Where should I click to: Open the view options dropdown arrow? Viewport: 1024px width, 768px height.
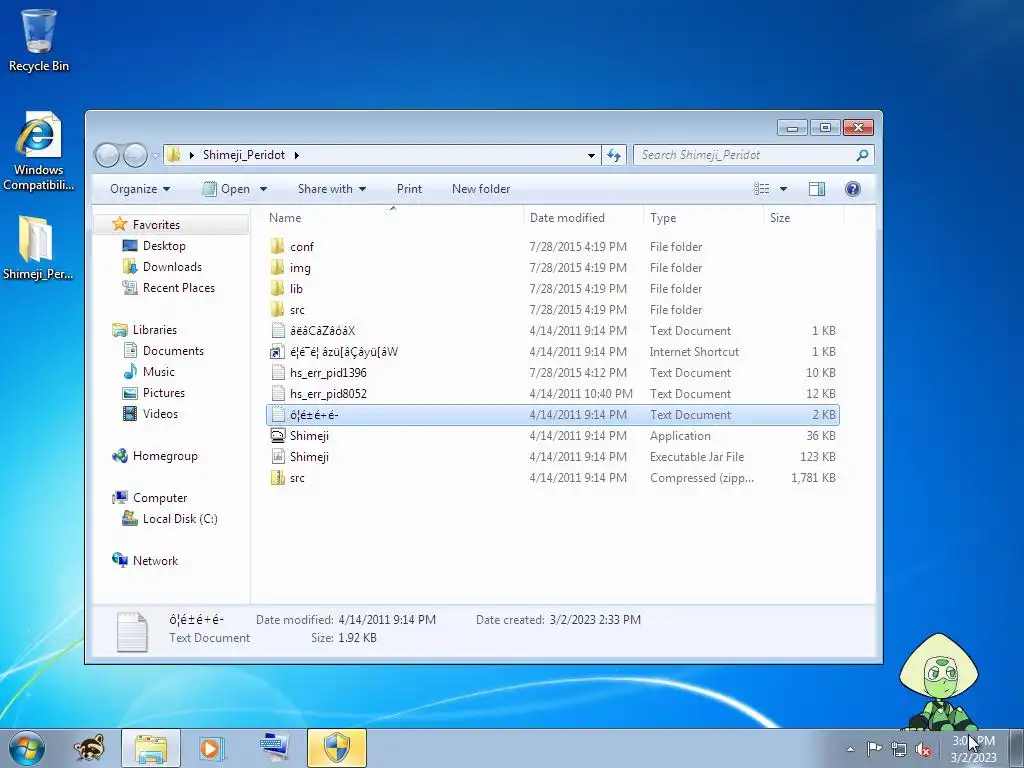pyautogui.click(x=783, y=189)
